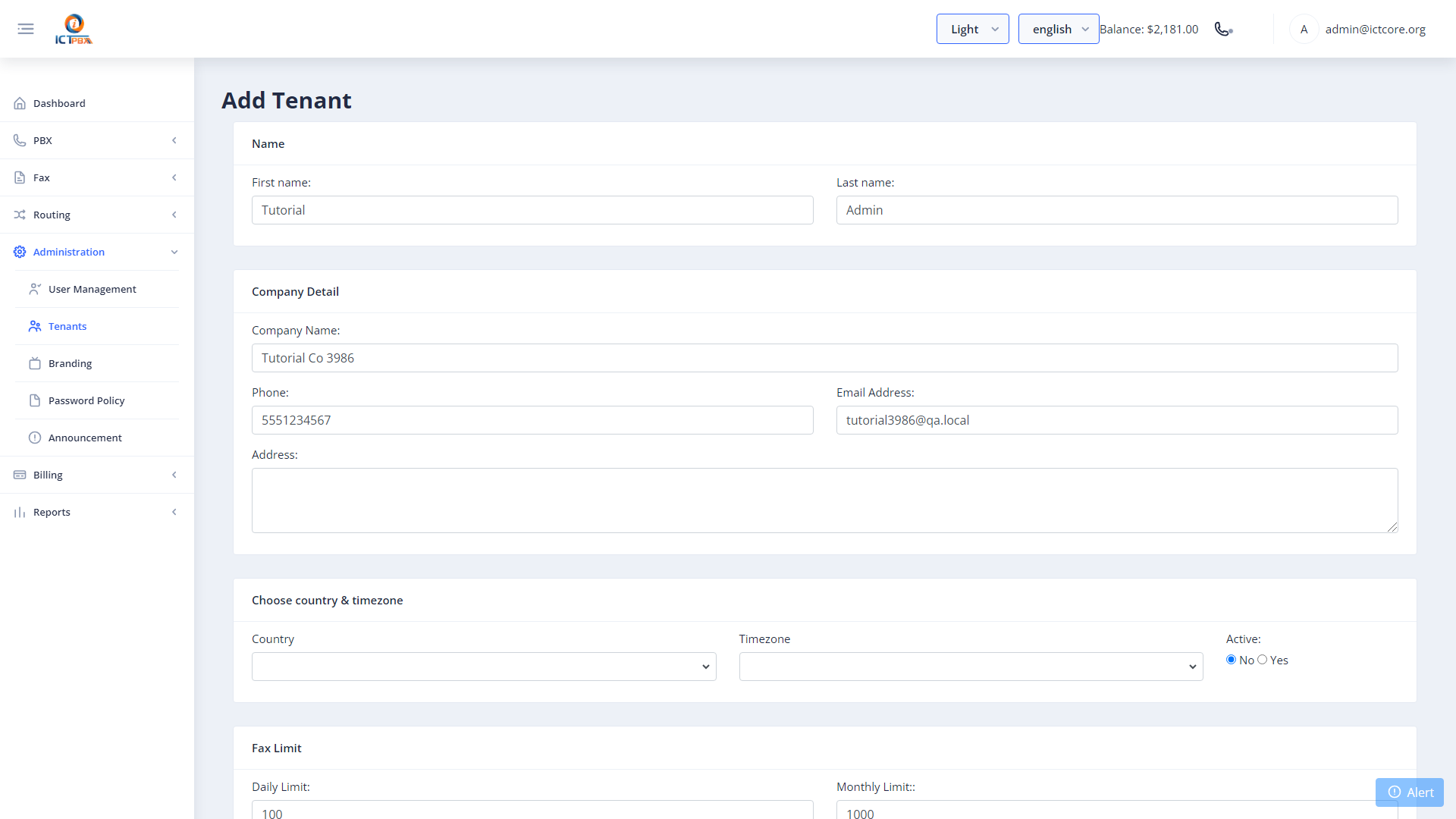Screen dimensions: 1456x819
Task: Expand the Fax menu chevron
Action: [x=174, y=177]
